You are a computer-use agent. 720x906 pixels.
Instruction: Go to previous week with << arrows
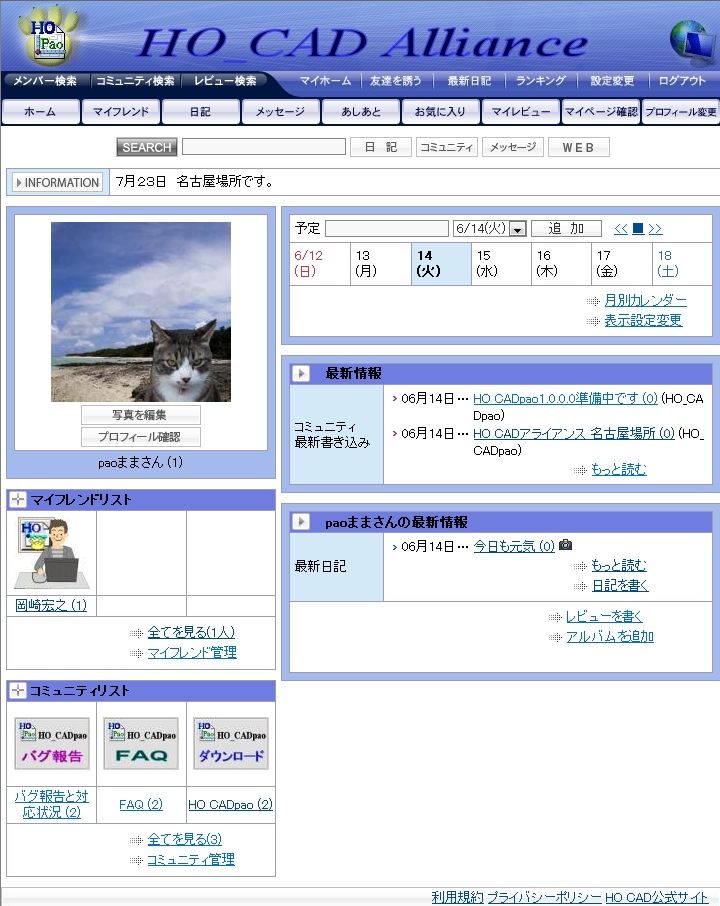point(621,229)
